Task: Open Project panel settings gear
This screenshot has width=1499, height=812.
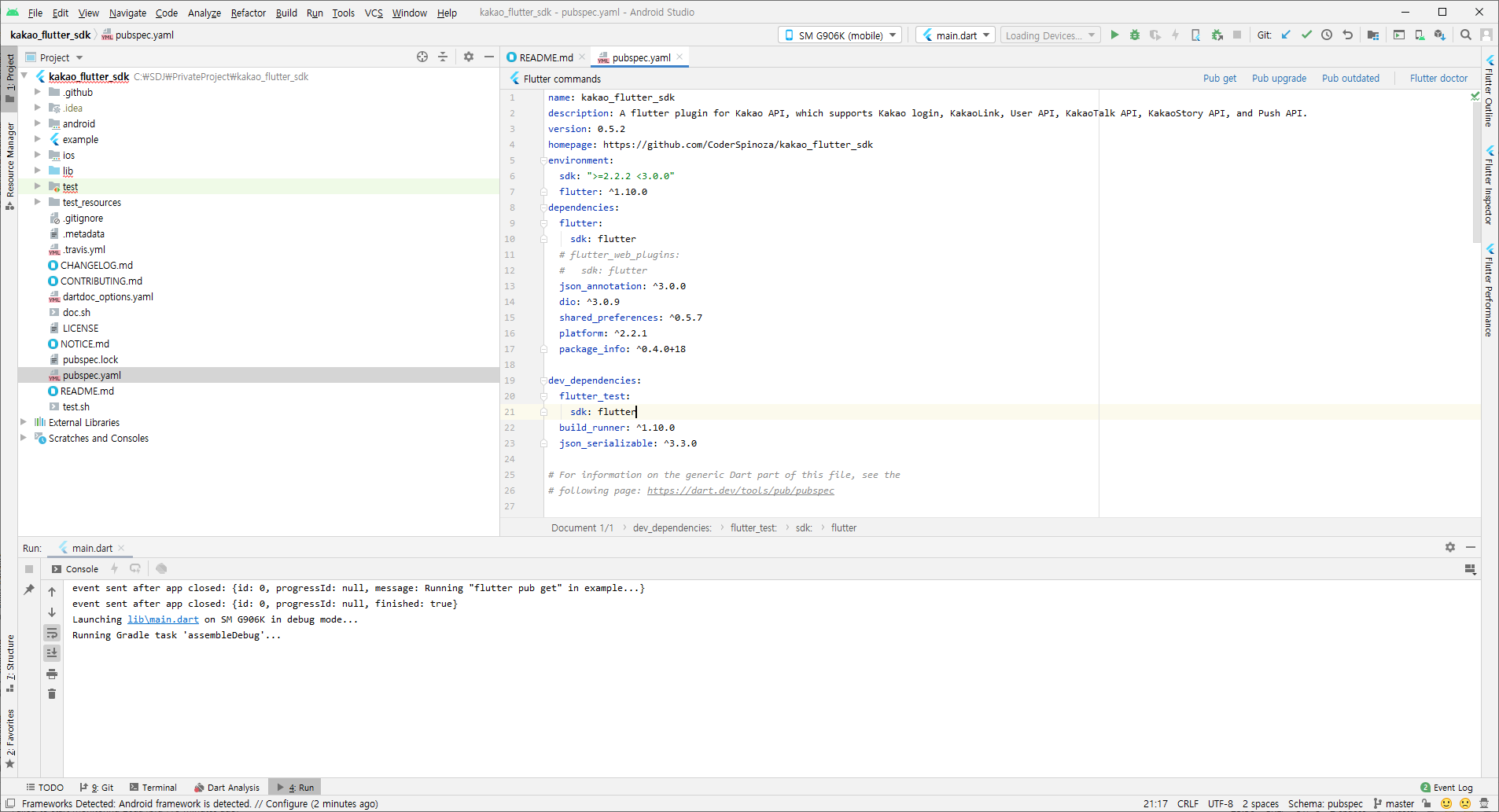Action: (x=469, y=57)
